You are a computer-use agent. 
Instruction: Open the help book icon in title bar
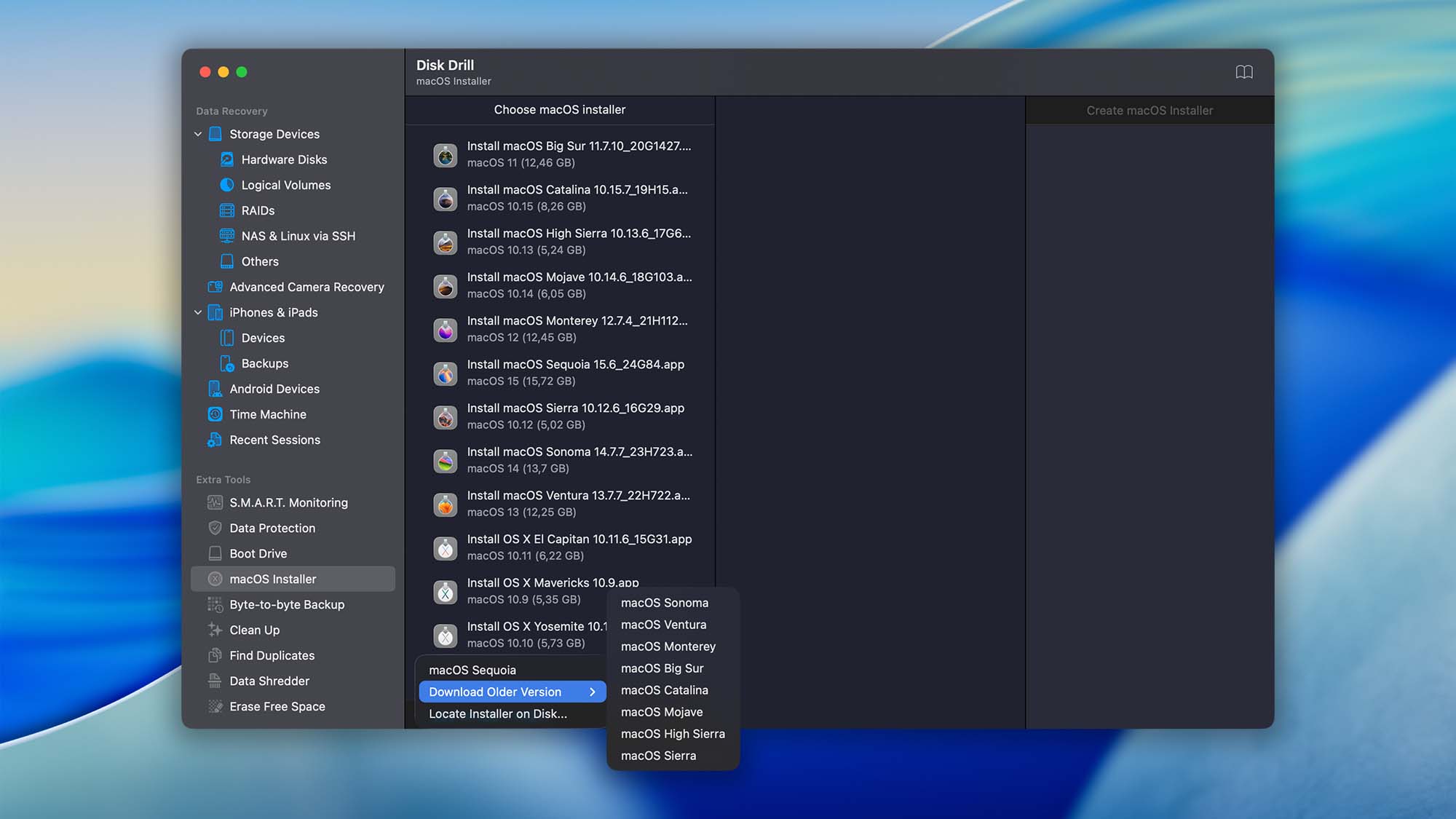click(x=1244, y=72)
